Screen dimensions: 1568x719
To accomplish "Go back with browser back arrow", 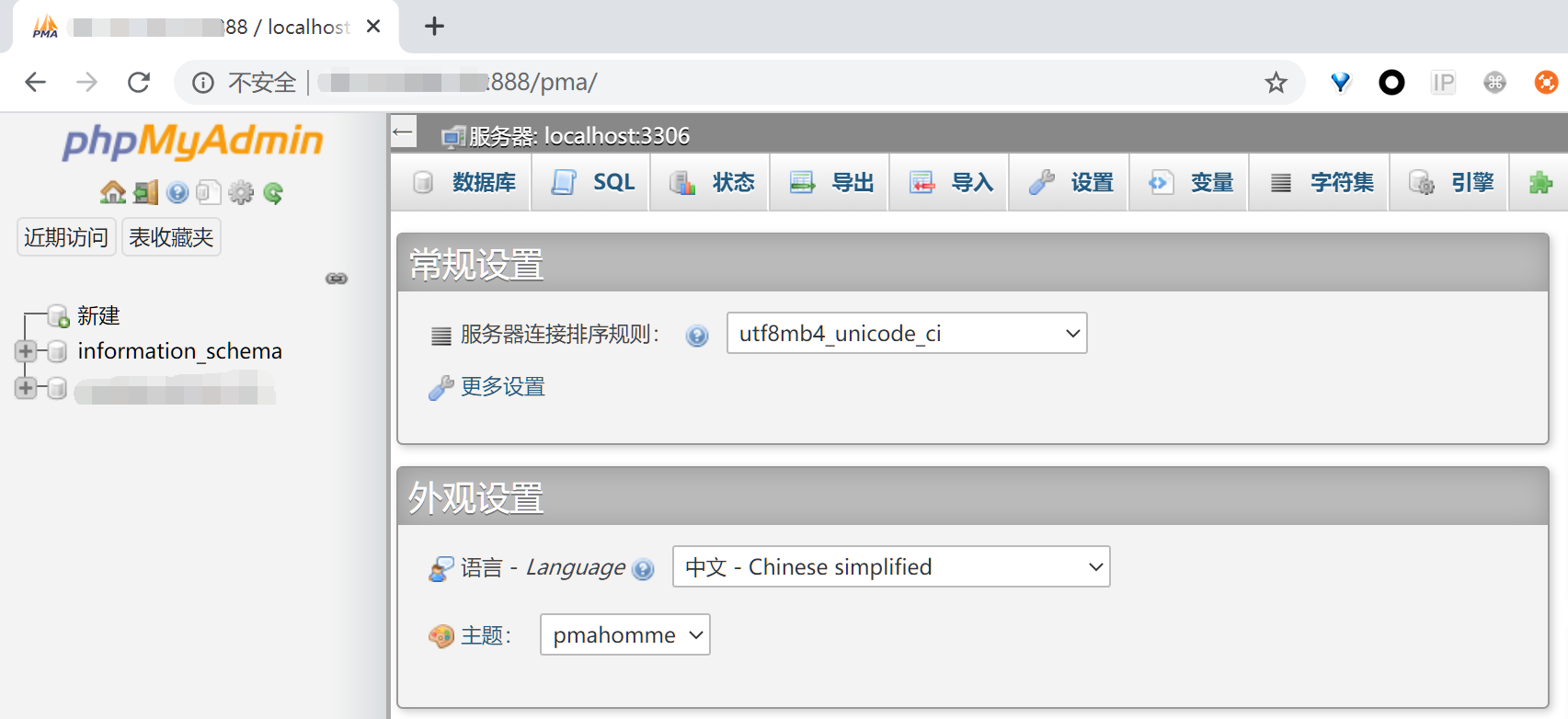I will click(35, 83).
